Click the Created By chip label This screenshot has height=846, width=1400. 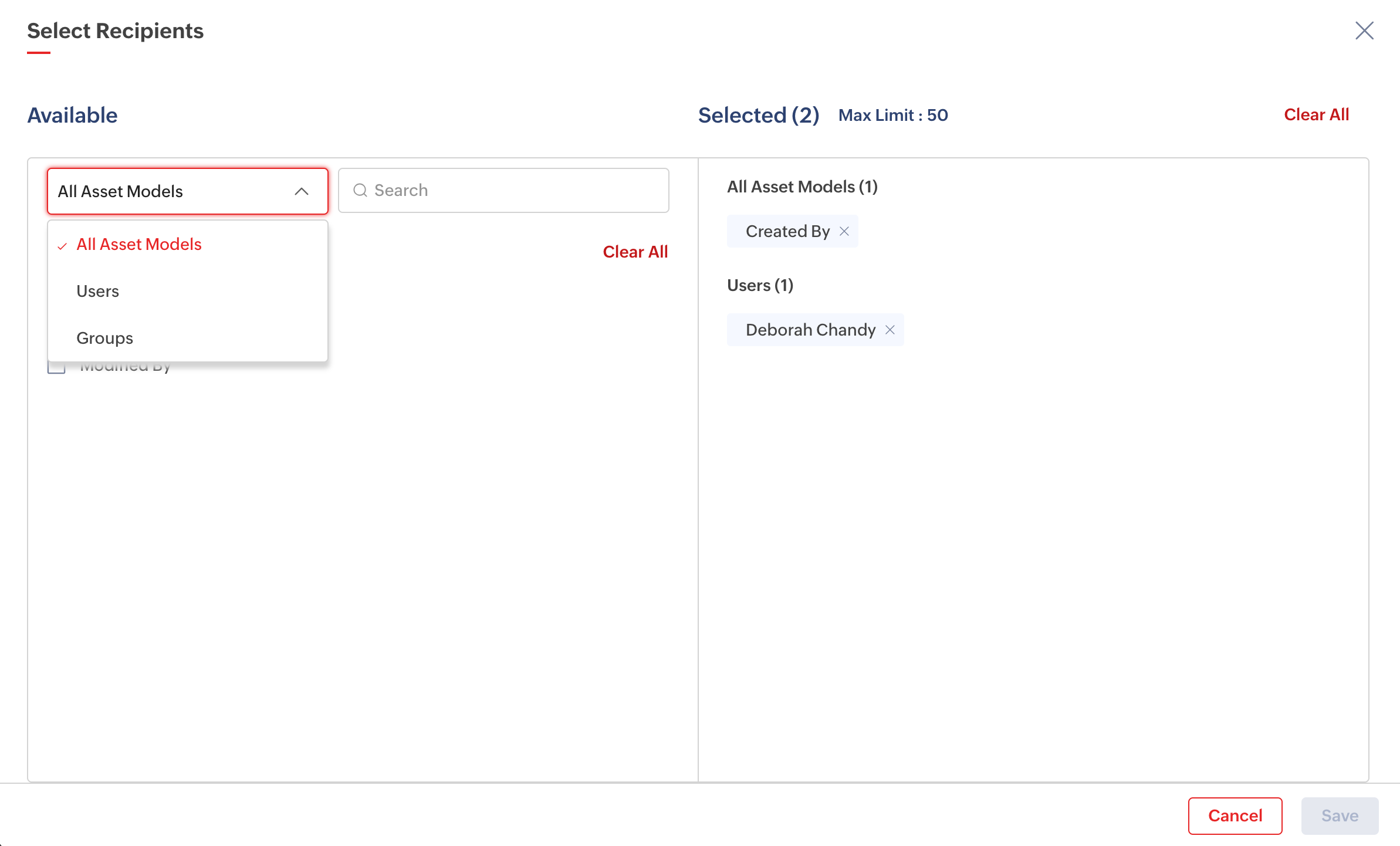pos(787,231)
